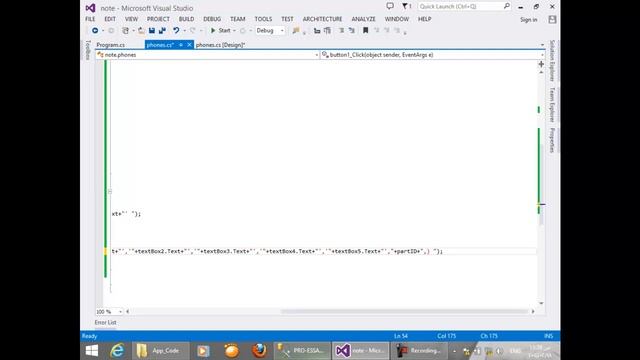This screenshot has width=640, height=360.
Task: Open the Undo history dropdown arrow
Action: [184, 31]
